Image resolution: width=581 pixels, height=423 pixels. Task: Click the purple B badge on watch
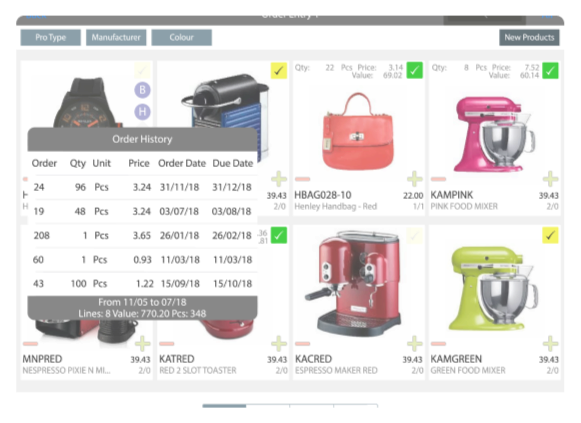coord(142,90)
